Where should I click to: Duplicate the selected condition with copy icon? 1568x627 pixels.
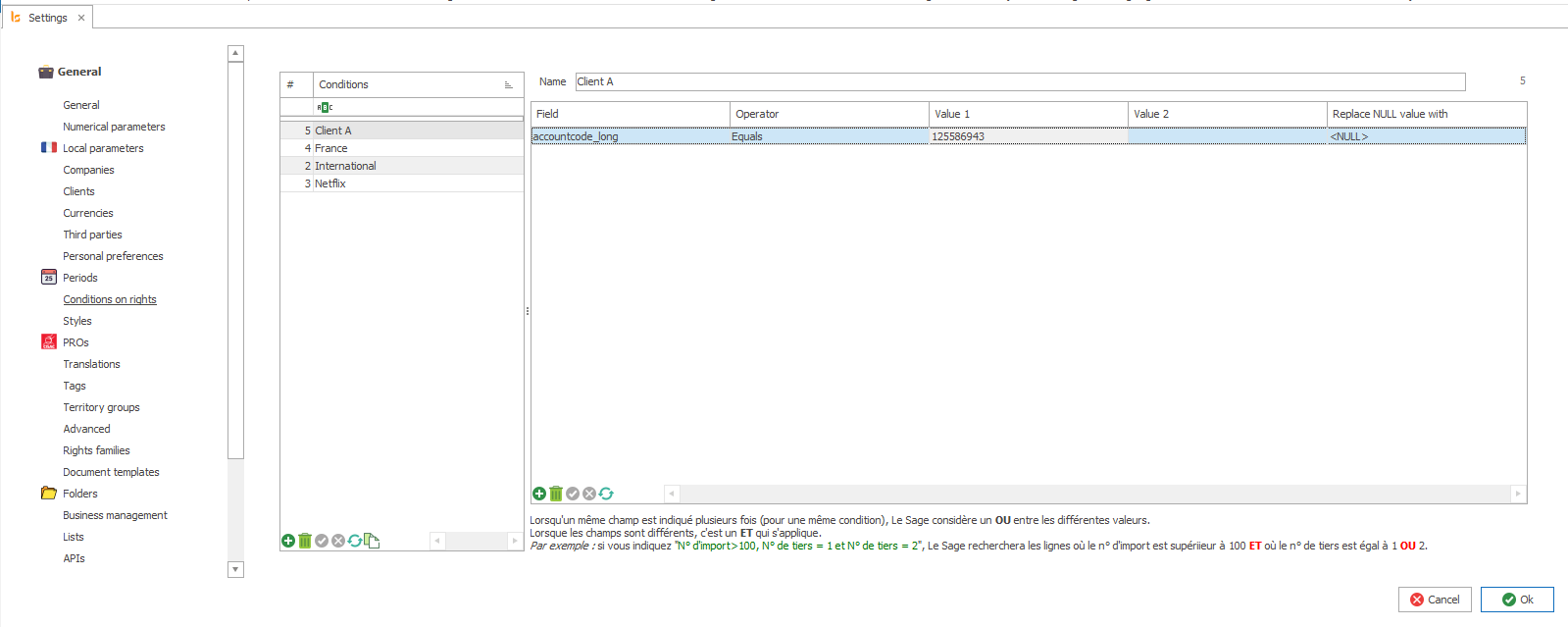click(x=372, y=541)
